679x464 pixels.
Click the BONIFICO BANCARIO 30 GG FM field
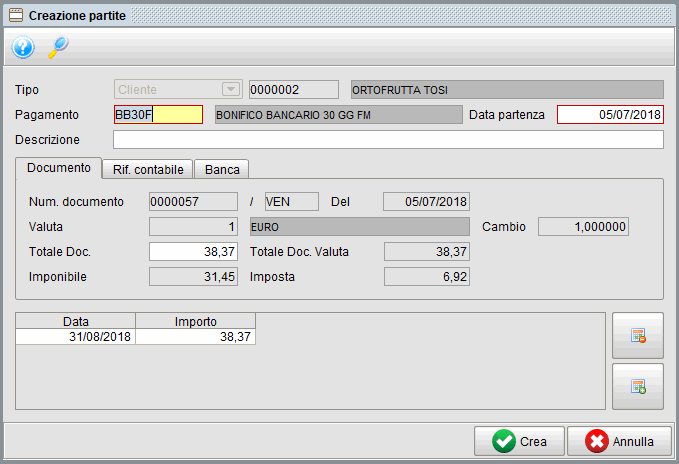tap(339, 115)
